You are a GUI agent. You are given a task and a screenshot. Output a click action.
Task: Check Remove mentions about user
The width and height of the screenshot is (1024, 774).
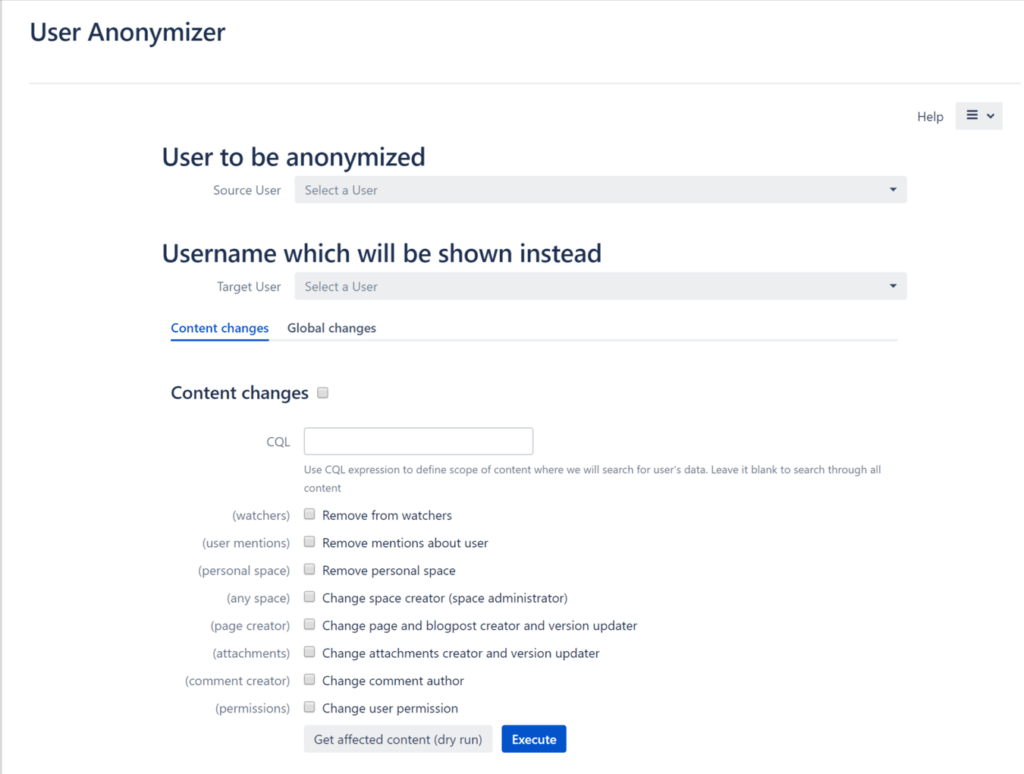pyautogui.click(x=310, y=541)
